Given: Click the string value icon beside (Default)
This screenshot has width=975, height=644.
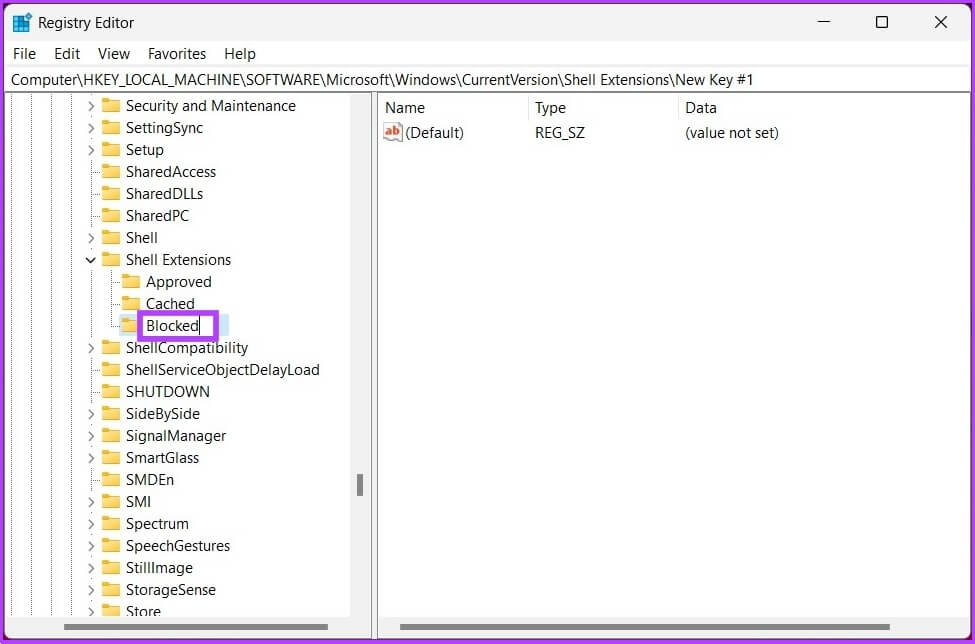Looking at the screenshot, I should click(392, 132).
